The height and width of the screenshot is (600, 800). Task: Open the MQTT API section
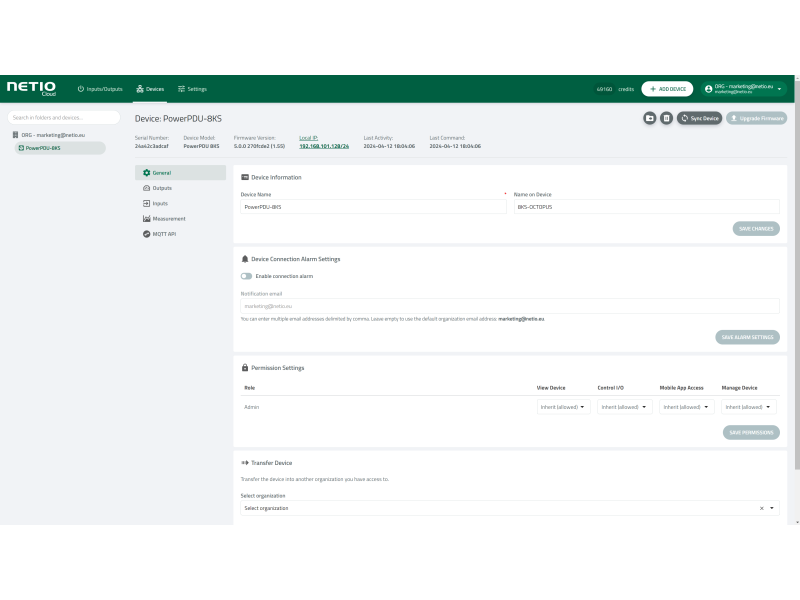180,234
